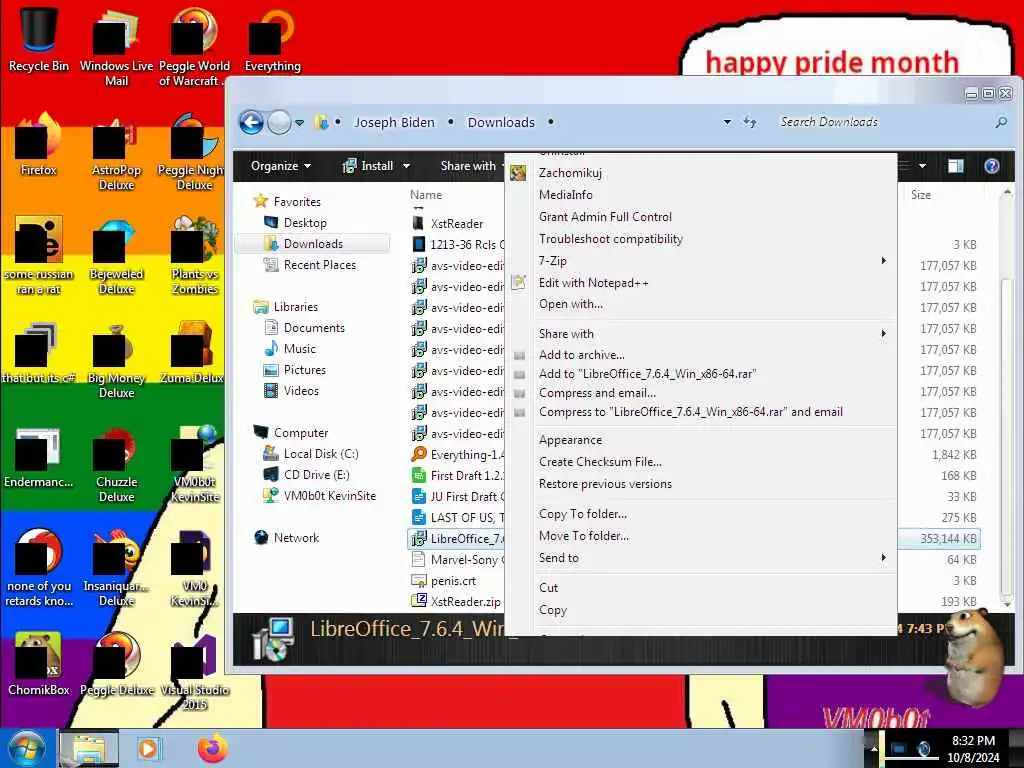Show hidden tray icons arrow
The height and width of the screenshot is (768, 1024).
[874, 748]
